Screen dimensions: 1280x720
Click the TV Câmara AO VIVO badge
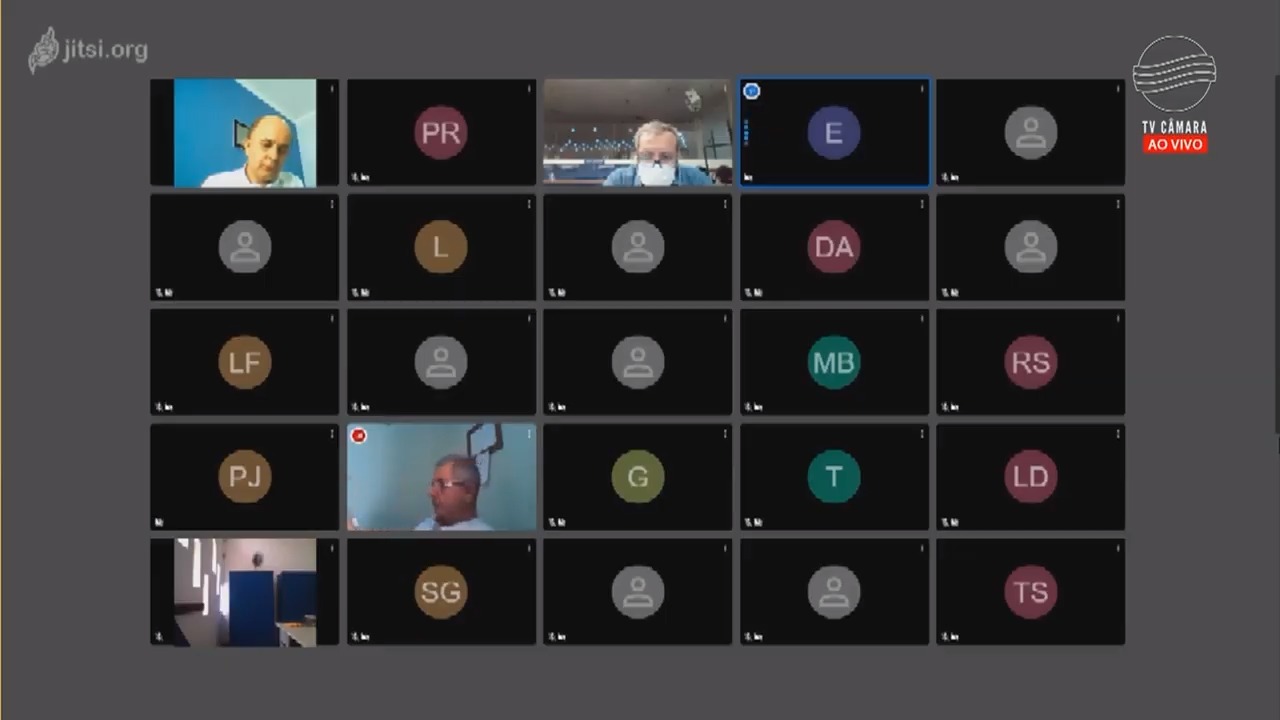pyautogui.click(x=1175, y=95)
